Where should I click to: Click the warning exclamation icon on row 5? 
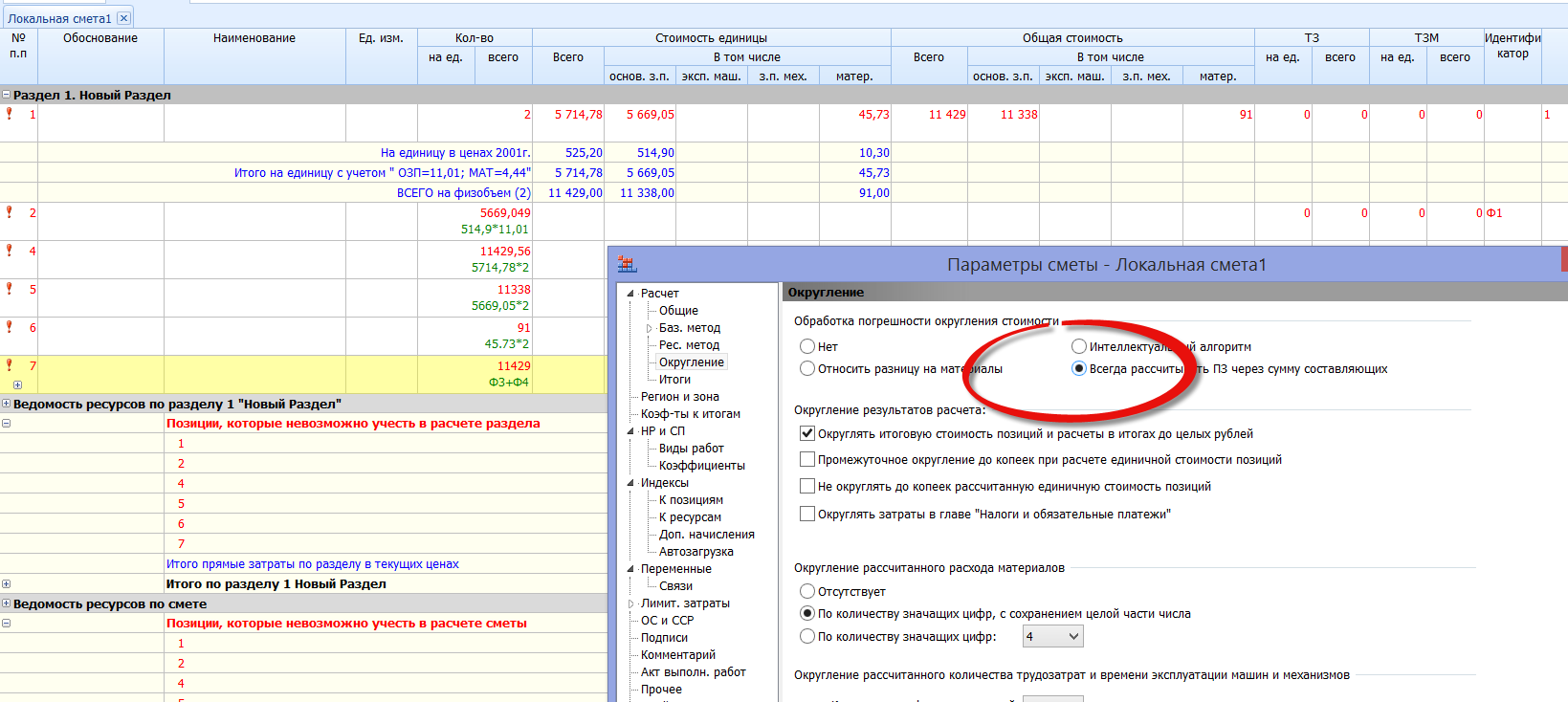[x=10, y=289]
